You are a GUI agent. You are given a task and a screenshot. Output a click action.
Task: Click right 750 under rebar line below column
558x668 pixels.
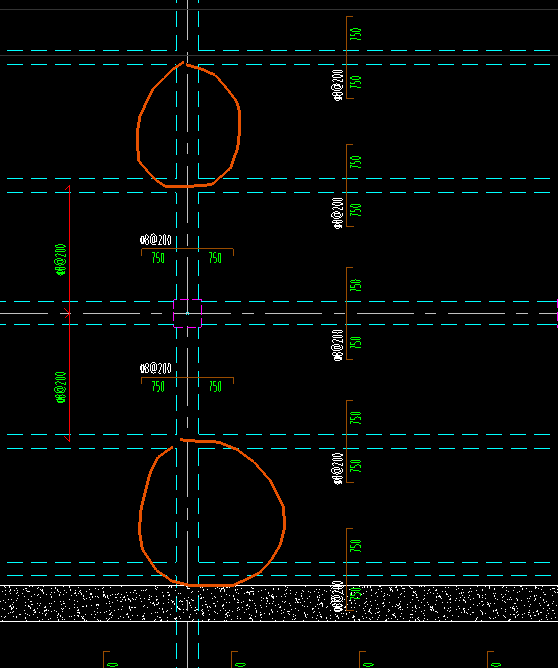215,387
